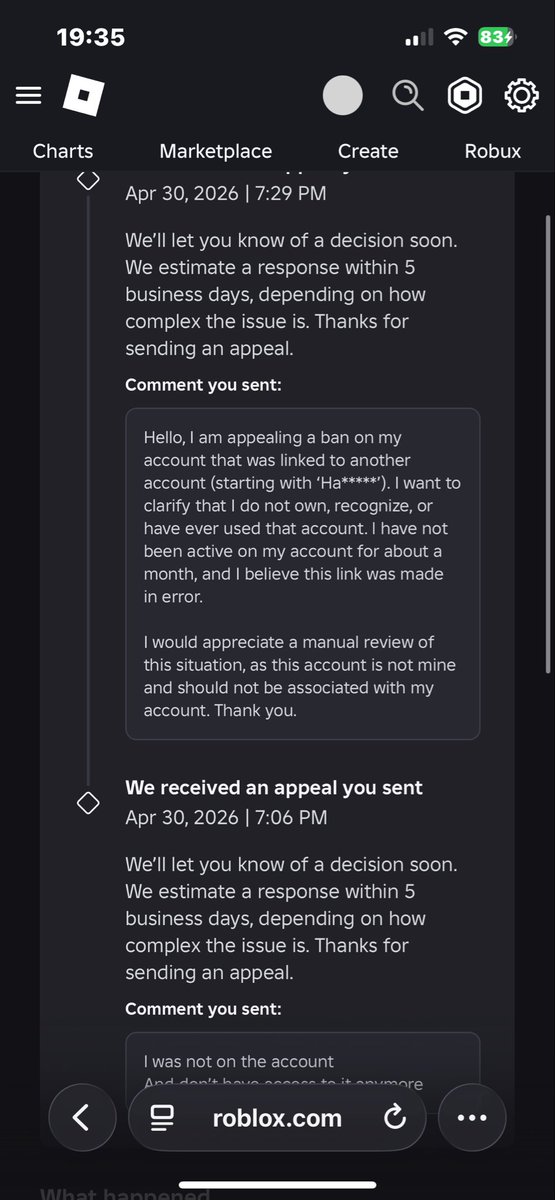Open search with the magnifier icon
This screenshot has width=555, height=1200.
click(x=408, y=96)
